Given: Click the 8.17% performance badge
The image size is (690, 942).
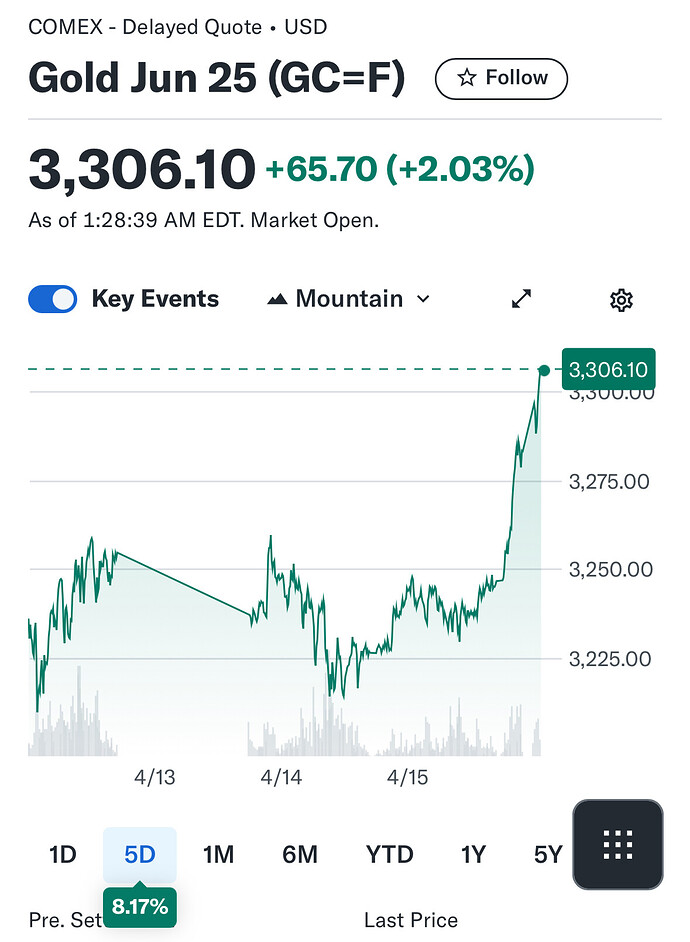Looking at the screenshot, I should point(139,908).
